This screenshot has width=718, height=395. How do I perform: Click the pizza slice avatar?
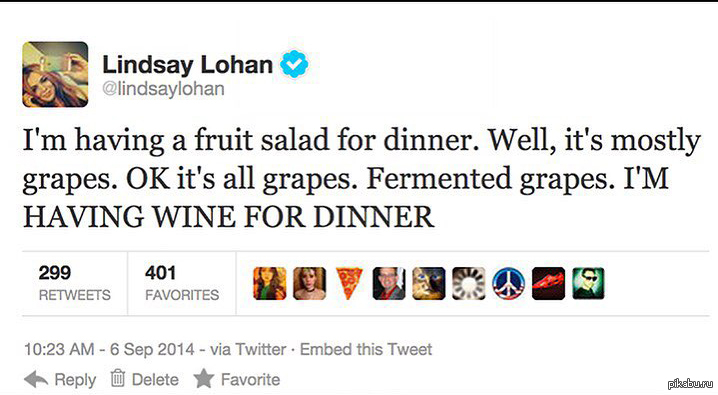349,283
